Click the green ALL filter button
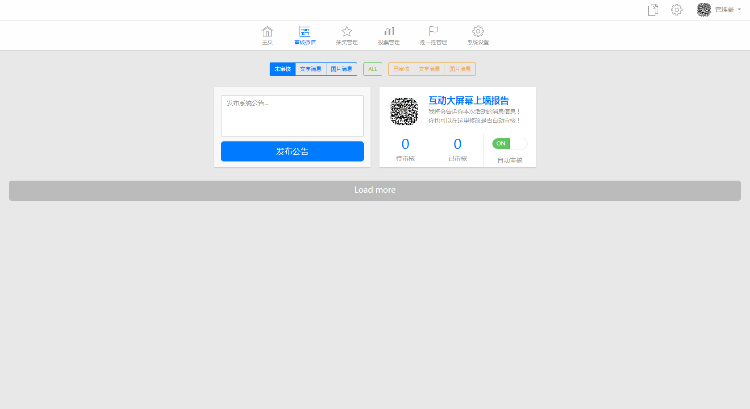Screen dimensions: 750x409 373,69
